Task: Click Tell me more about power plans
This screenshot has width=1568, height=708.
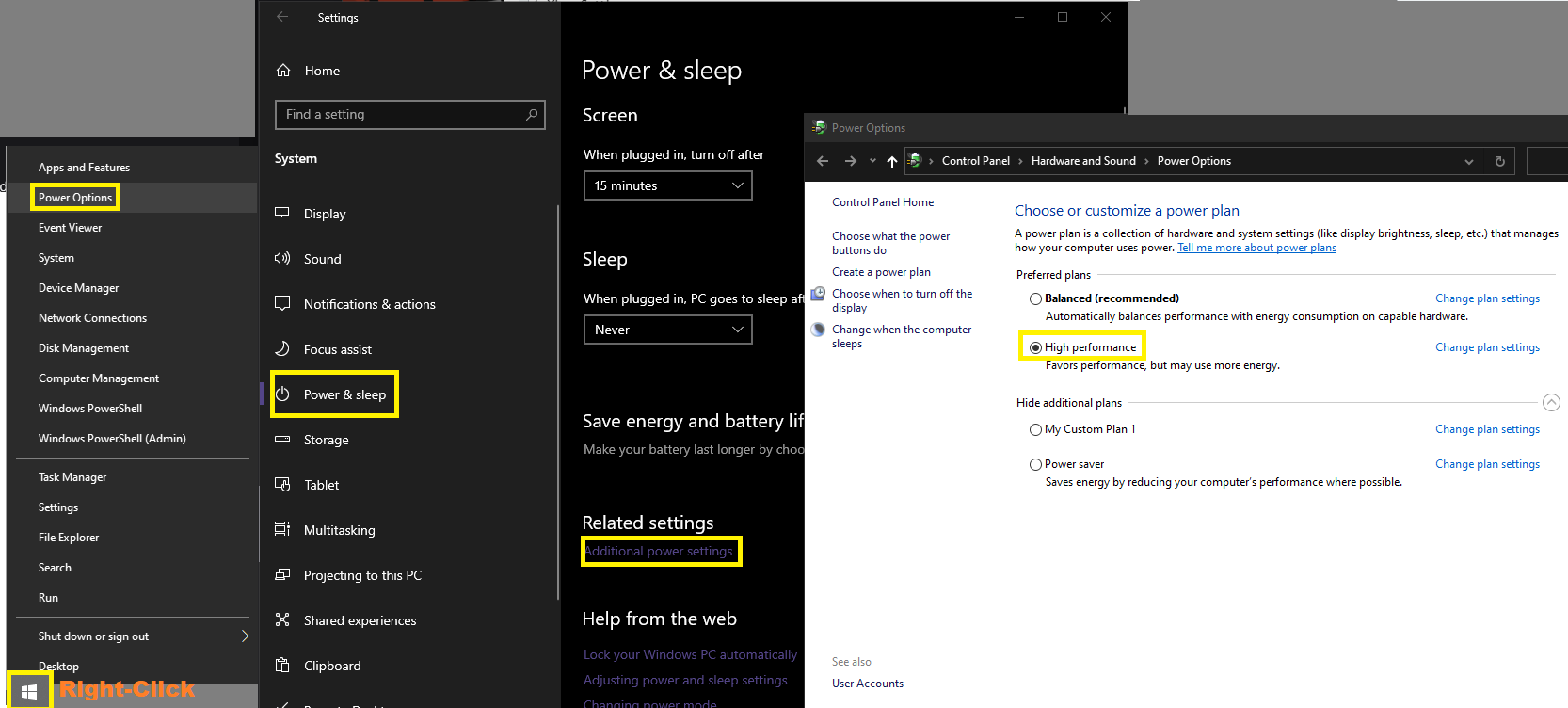Action: point(1256,248)
